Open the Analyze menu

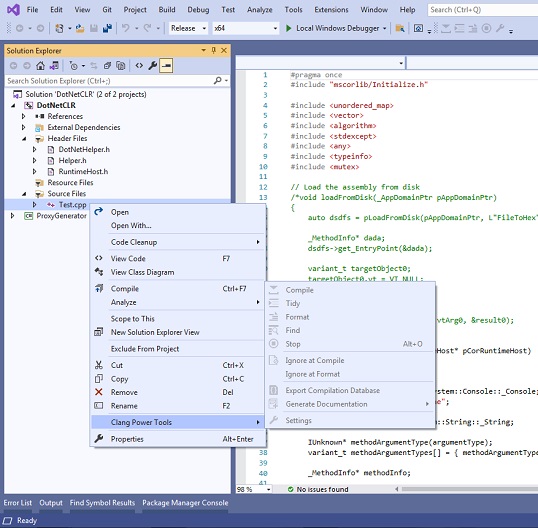click(260, 10)
